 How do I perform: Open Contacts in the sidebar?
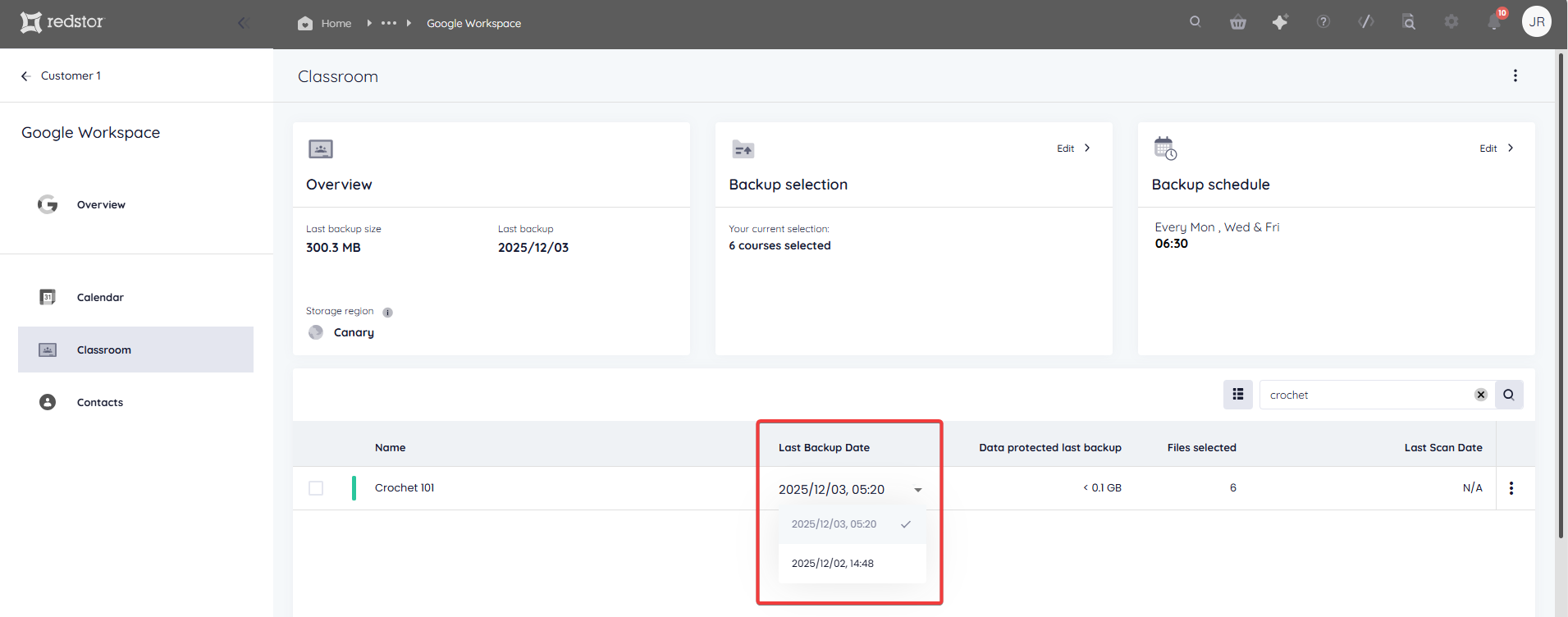pyautogui.click(x=100, y=402)
